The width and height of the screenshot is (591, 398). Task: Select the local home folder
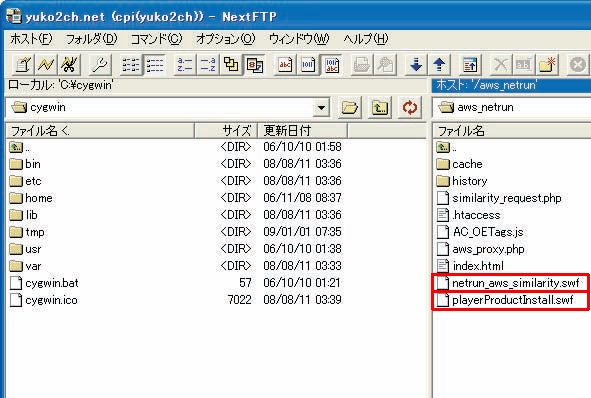point(31,198)
